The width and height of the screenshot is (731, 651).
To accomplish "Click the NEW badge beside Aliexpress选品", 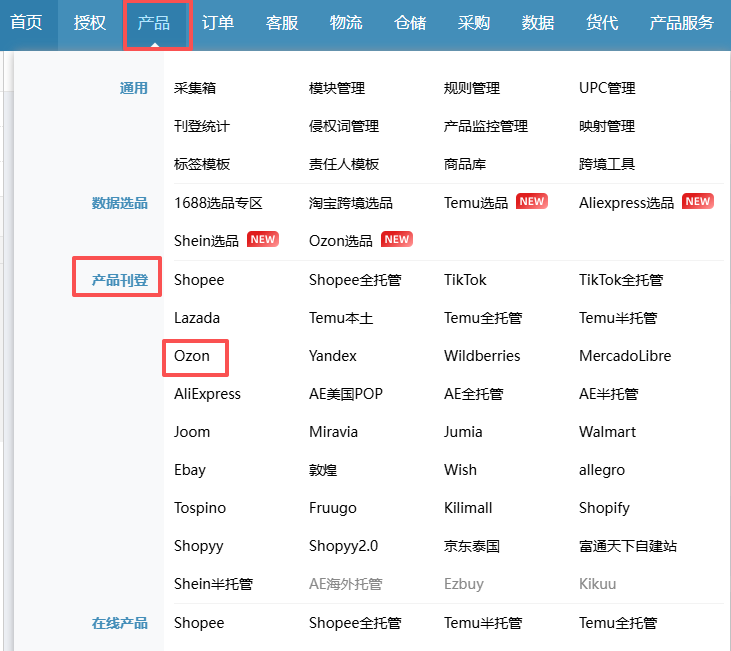I will [697, 202].
